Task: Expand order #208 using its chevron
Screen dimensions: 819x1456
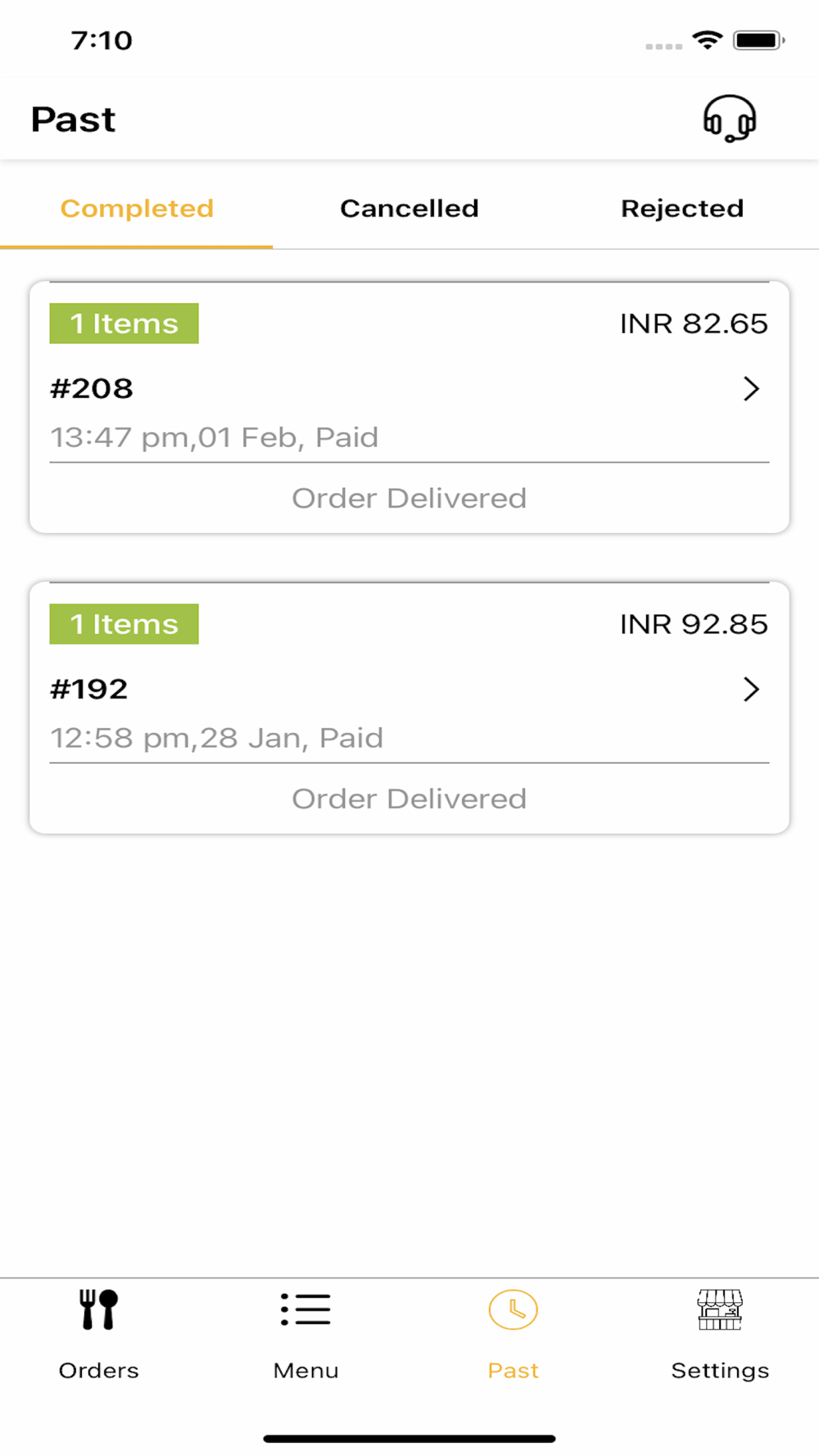Action: (751, 389)
